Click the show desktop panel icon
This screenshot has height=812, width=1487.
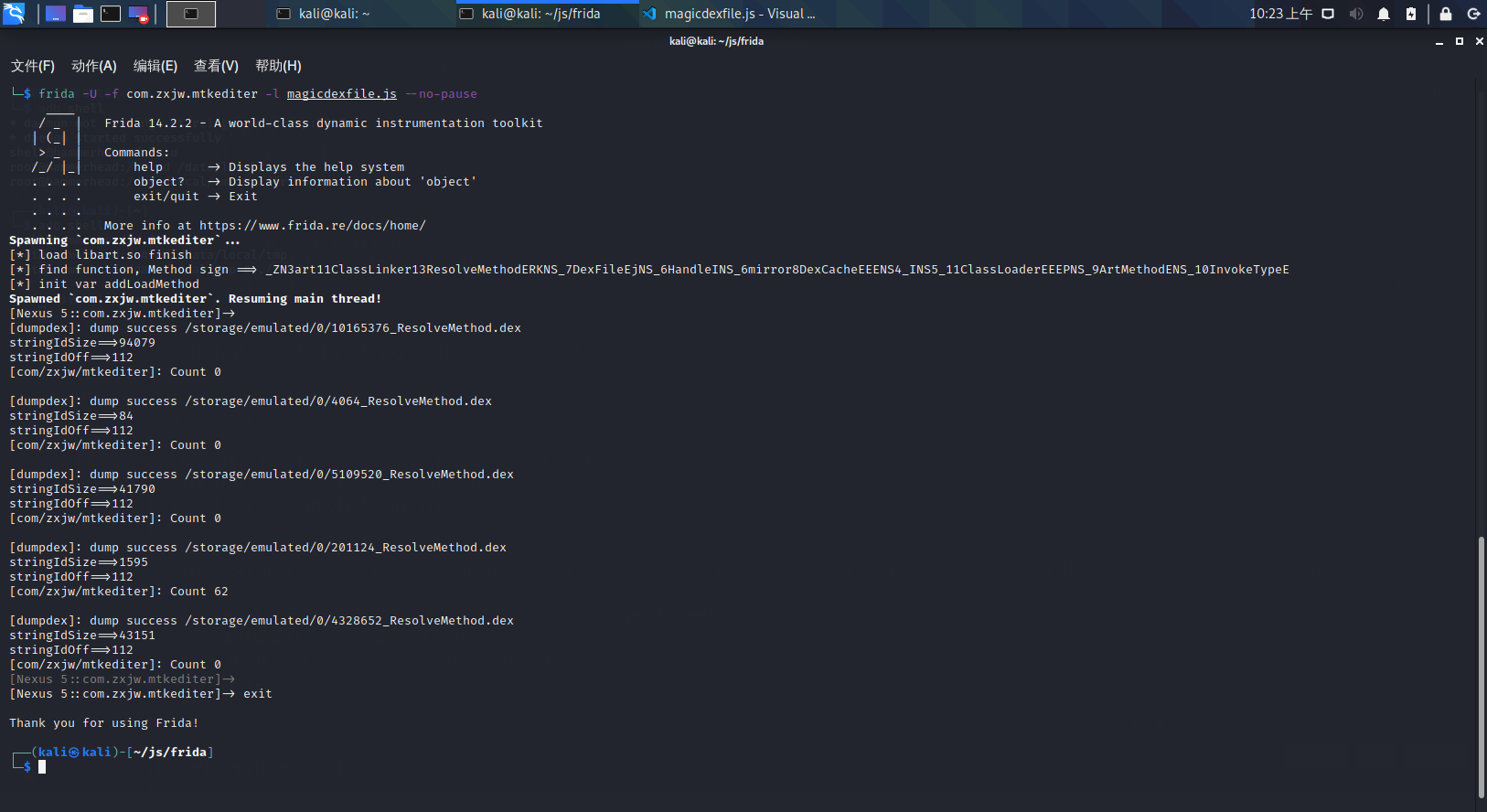pos(56,14)
